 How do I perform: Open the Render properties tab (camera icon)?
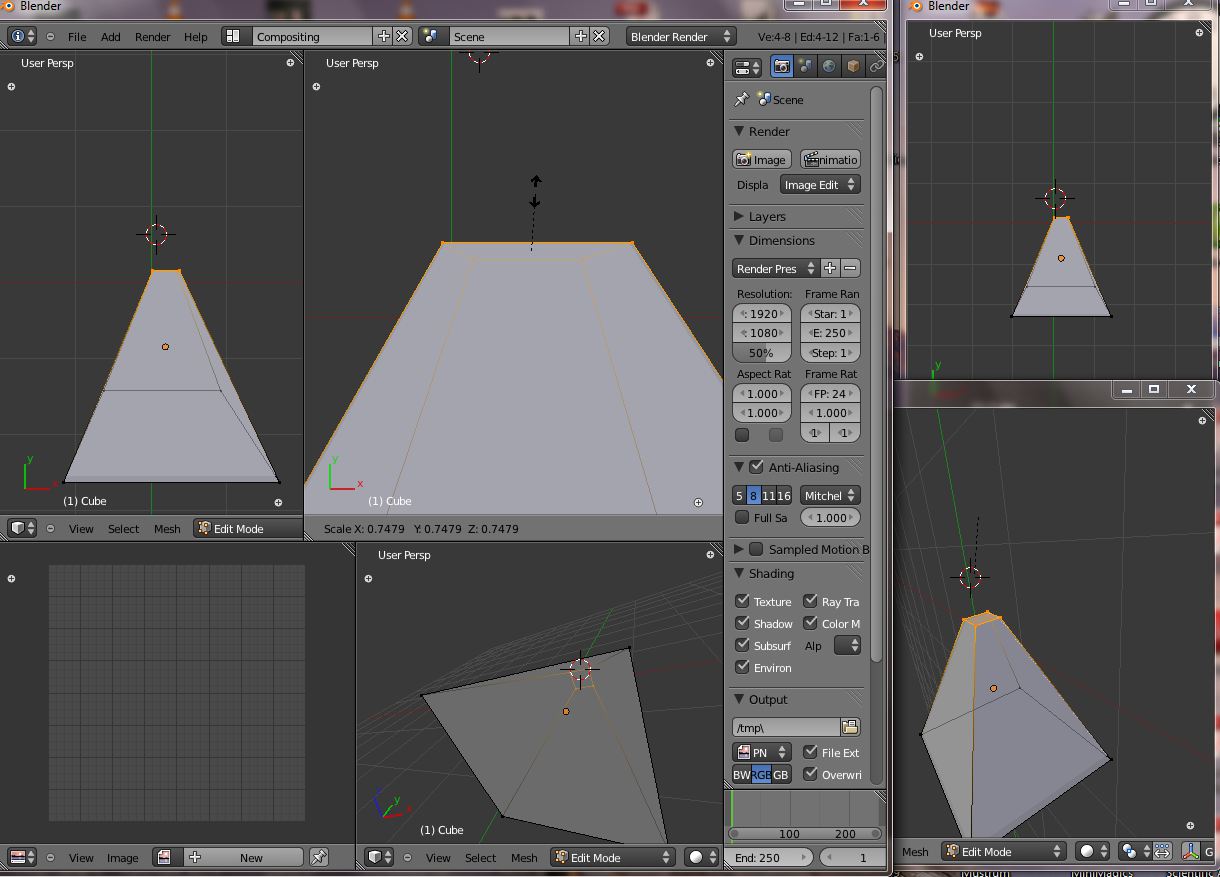pos(782,67)
